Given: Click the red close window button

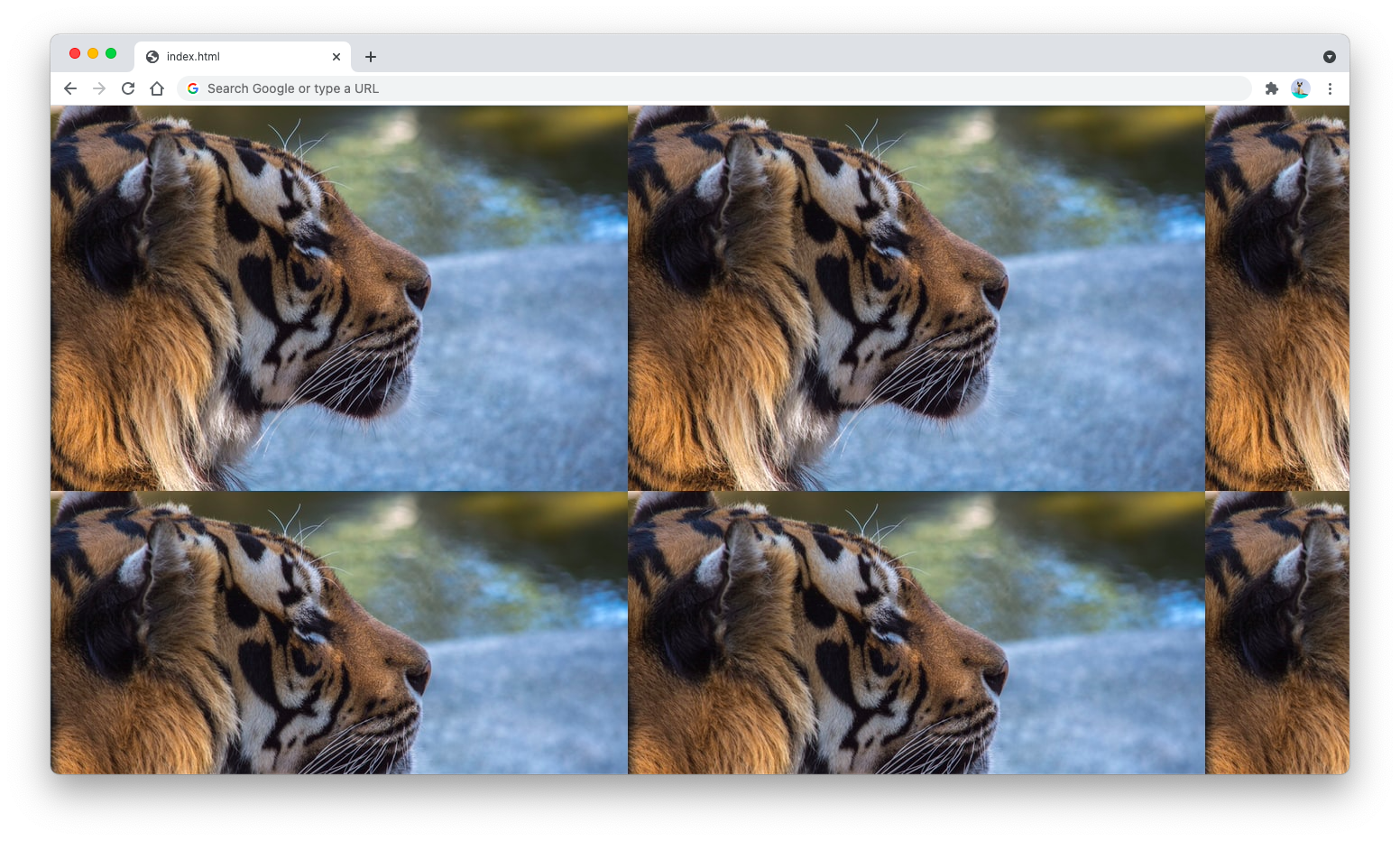Looking at the screenshot, I should pos(75,53).
